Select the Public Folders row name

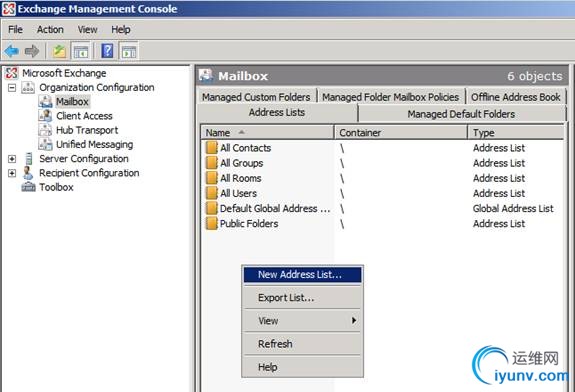(249, 223)
